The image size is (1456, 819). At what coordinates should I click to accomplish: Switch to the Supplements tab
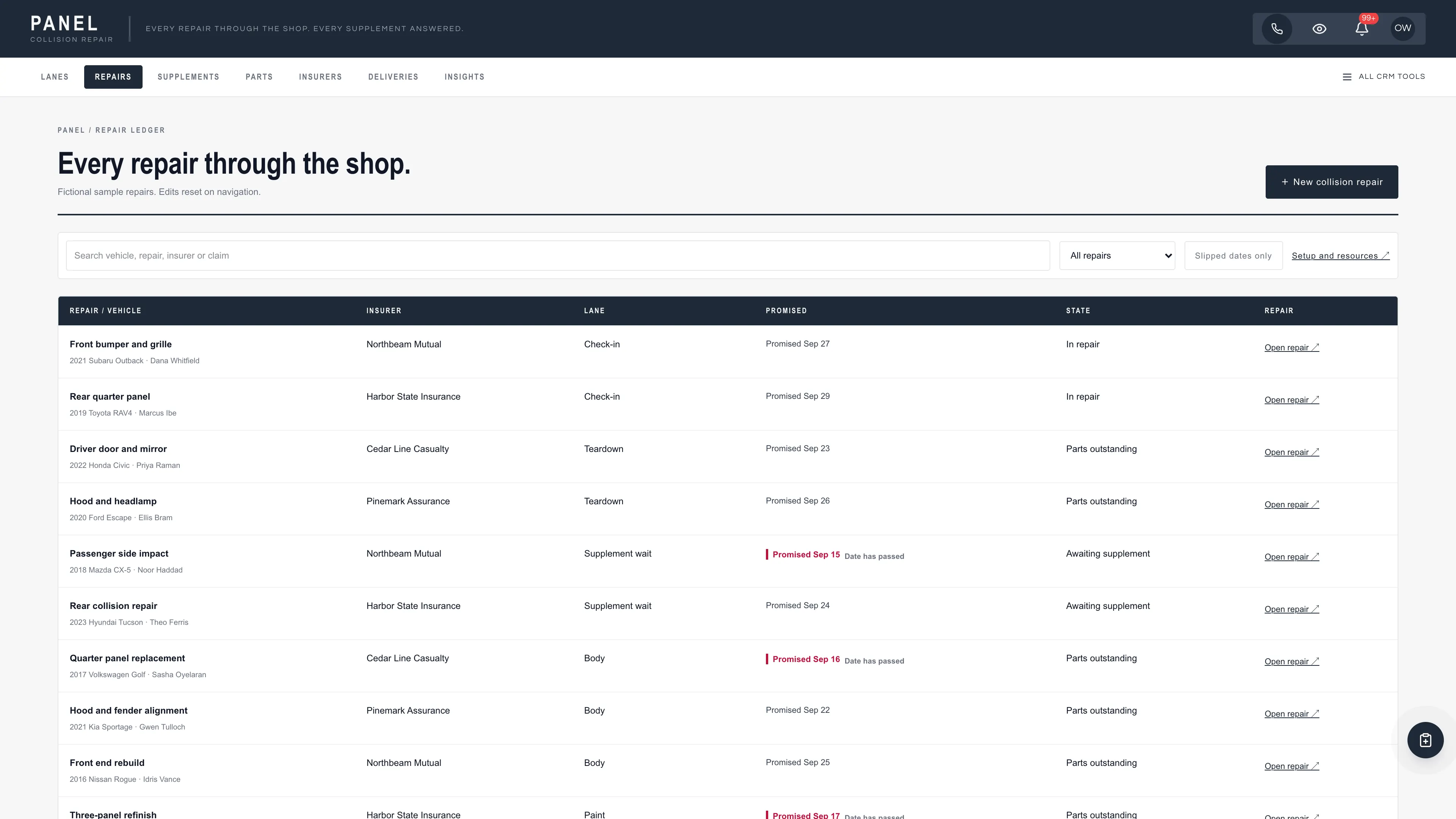[188, 77]
